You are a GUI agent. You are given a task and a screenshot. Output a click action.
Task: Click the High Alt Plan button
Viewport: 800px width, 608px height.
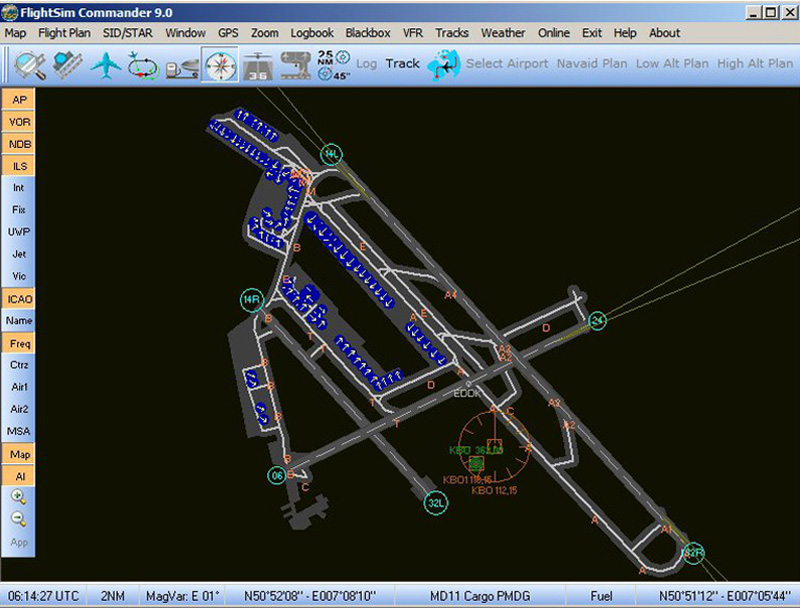coord(755,64)
